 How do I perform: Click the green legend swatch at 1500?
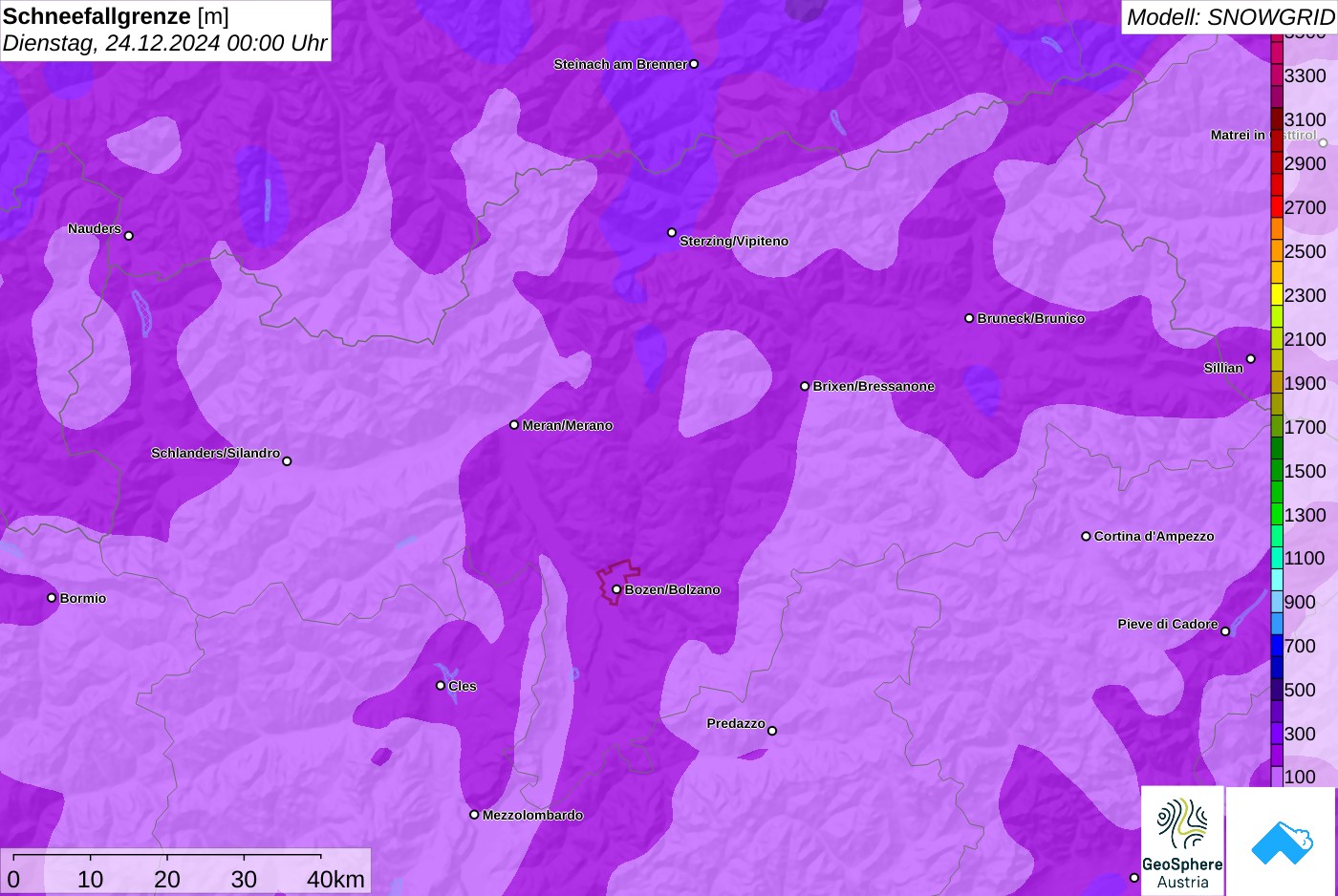point(1277,471)
